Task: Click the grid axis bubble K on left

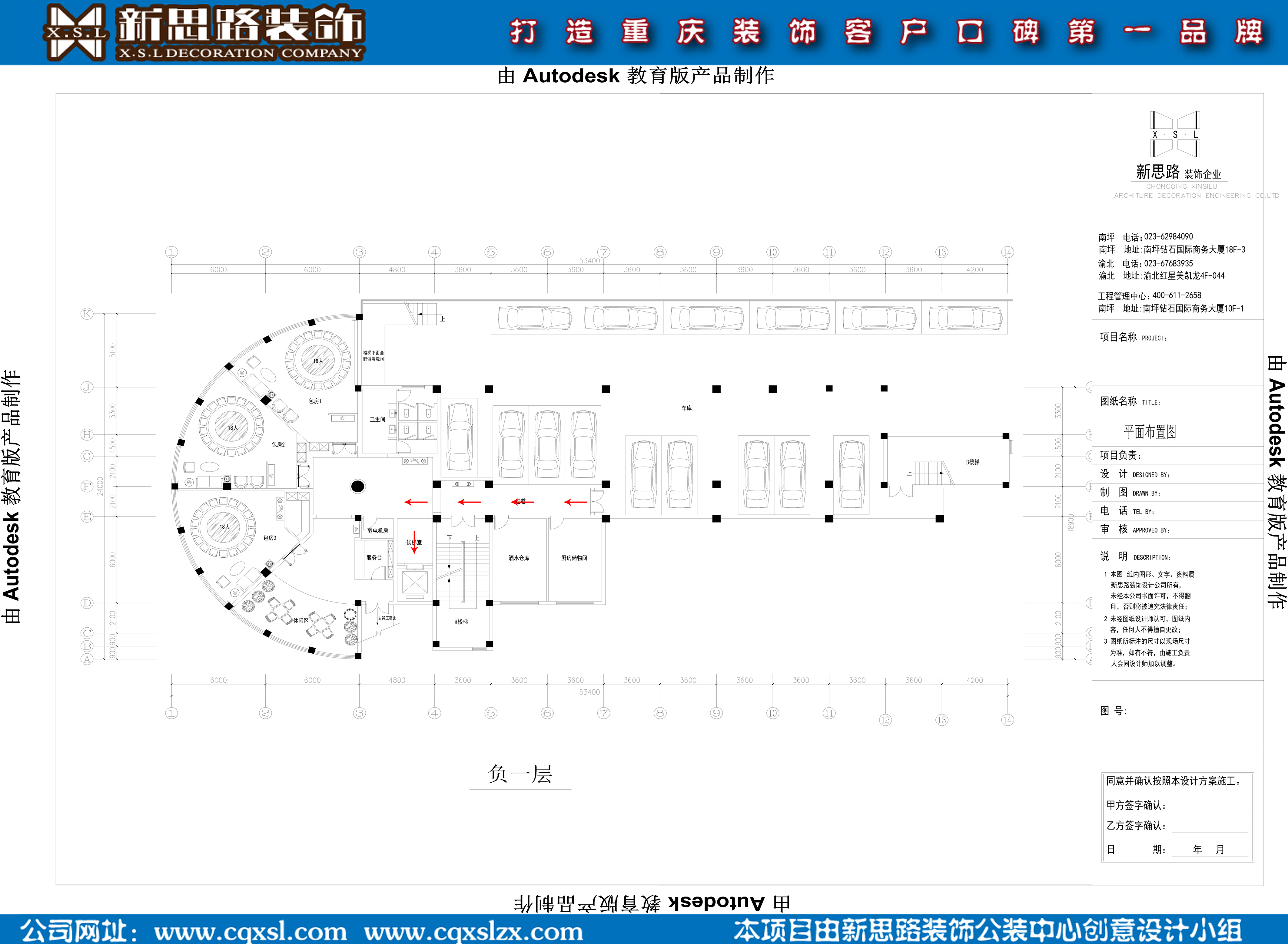Action: pyautogui.click(x=87, y=314)
